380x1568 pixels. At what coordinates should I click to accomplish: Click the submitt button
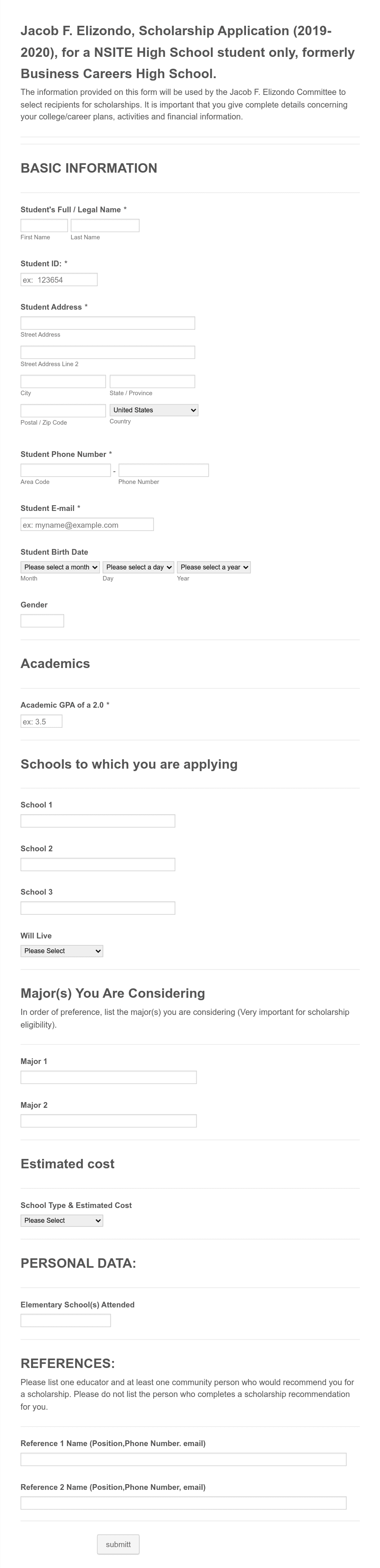click(x=118, y=1544)
